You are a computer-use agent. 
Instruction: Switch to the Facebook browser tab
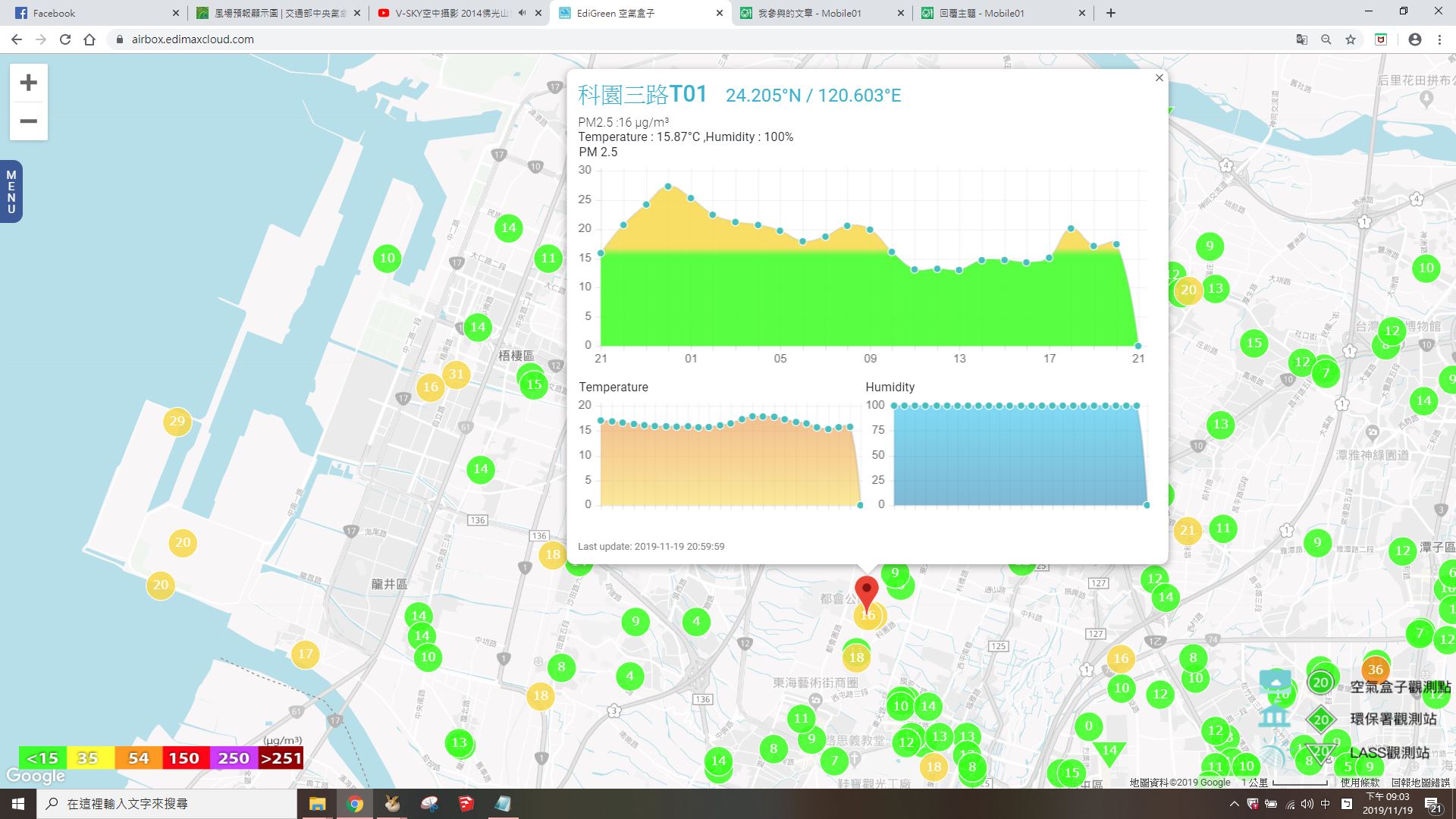(x=91, y=13)
